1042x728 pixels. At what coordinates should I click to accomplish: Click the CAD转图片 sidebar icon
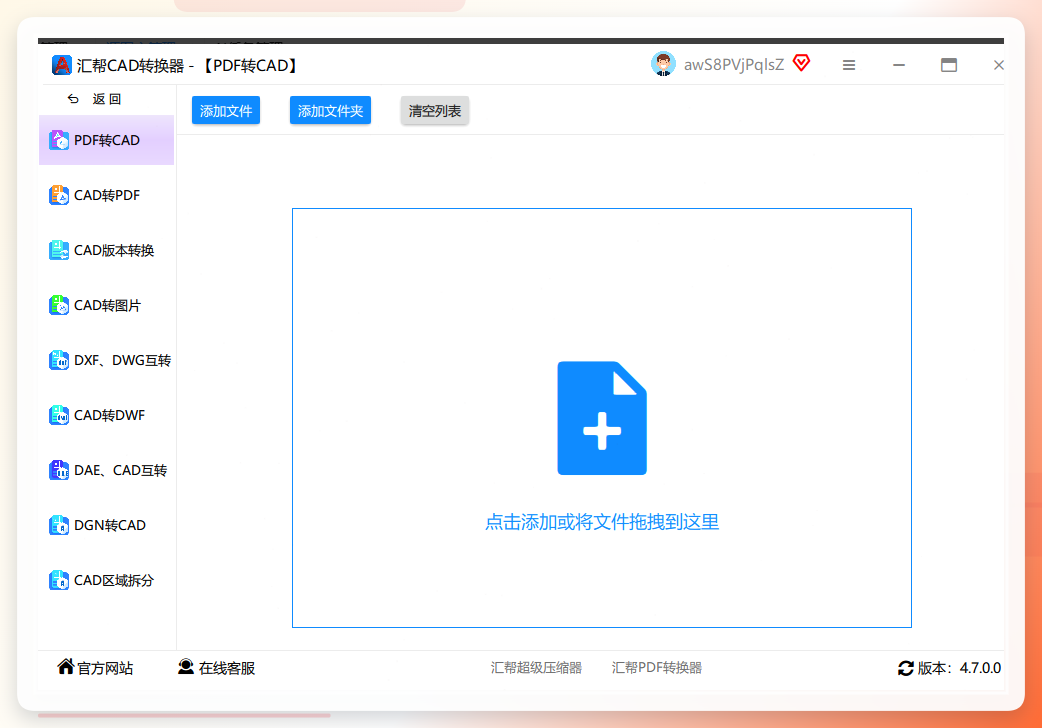tap(58, 305)
